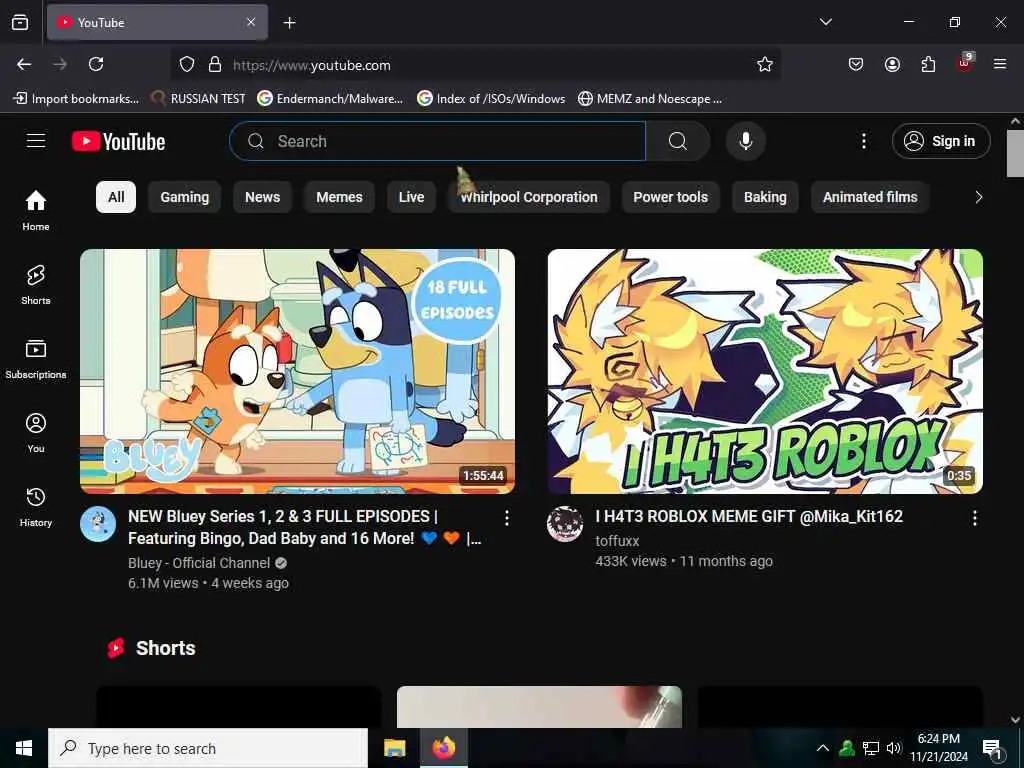Reload the current page
Image resolution: width=1024 pixels, height=768 pixels.
pos(96,64)
